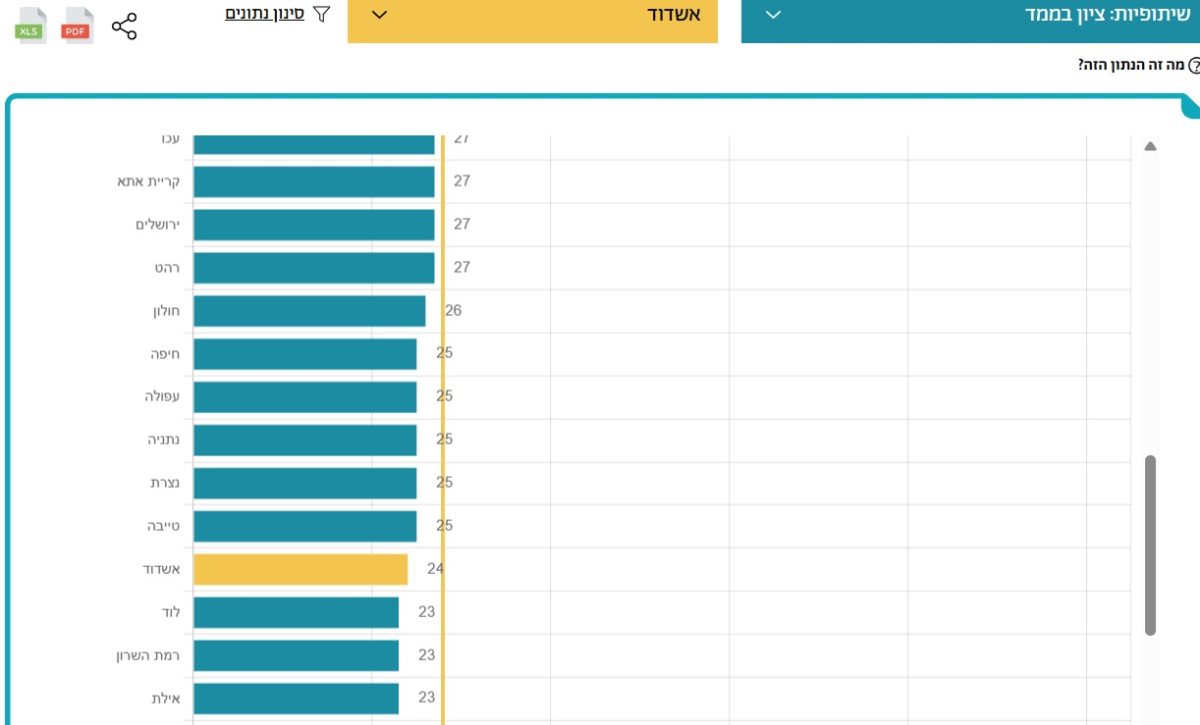The image size is (1200, 725).
Task: Click the חולון bar showing 26
Action: [309, 311]
